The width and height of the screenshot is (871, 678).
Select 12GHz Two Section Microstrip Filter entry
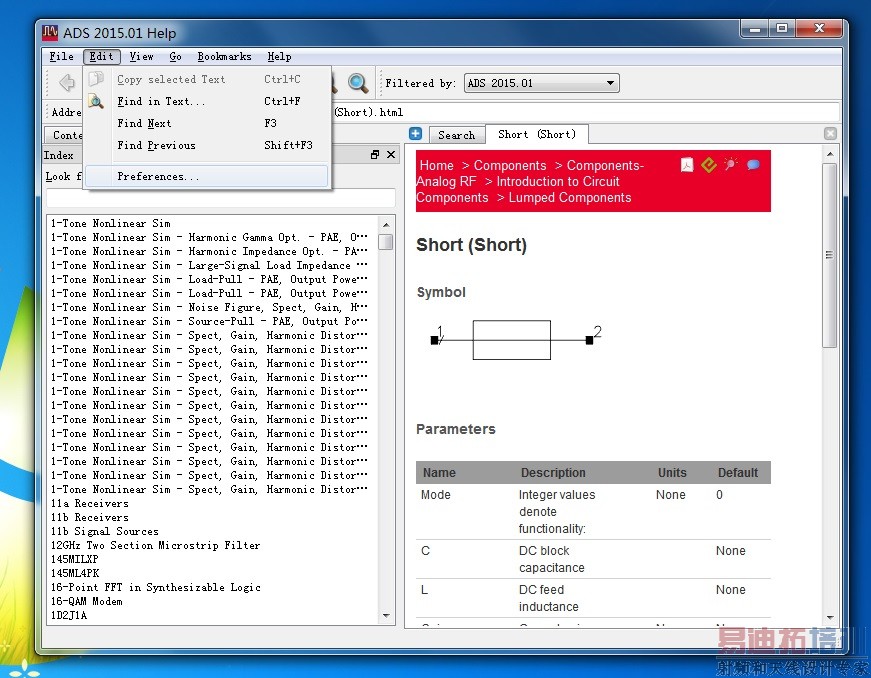pos(155,546)
